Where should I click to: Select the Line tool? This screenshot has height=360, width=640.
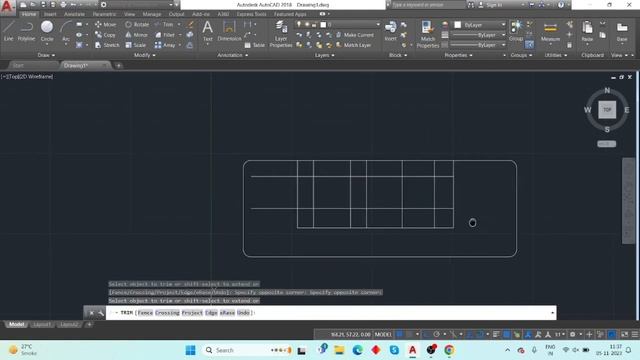coord(9,31)
